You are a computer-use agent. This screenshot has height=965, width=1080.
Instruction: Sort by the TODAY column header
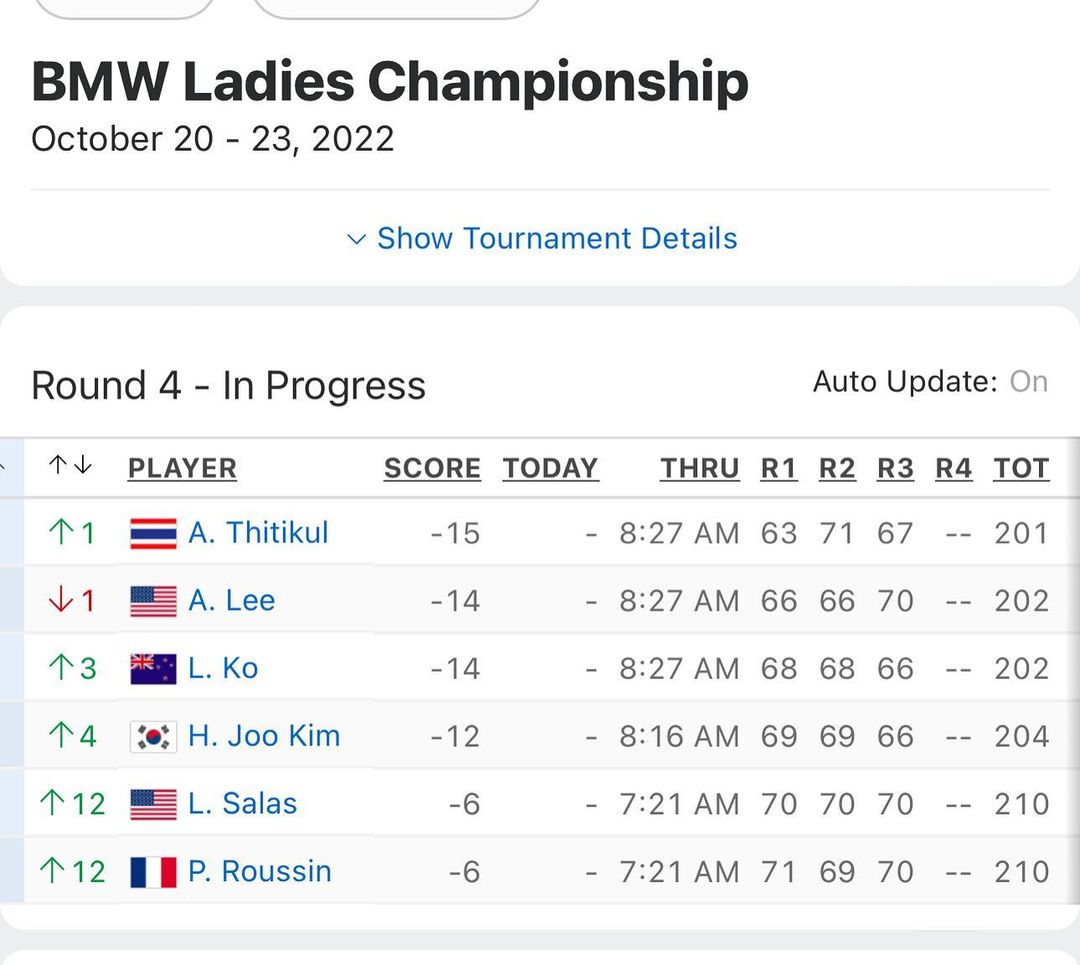click(550, 468)
